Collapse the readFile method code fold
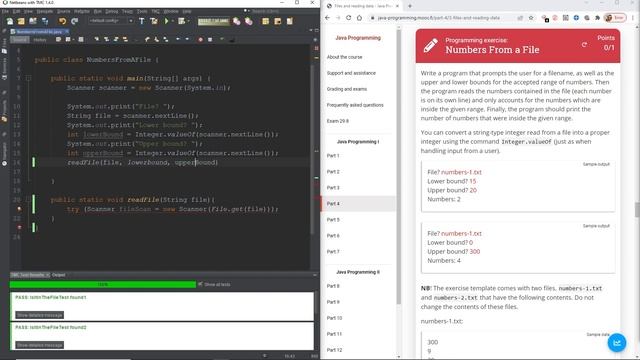Screen dimensions: 640x360 click(28, 200)
